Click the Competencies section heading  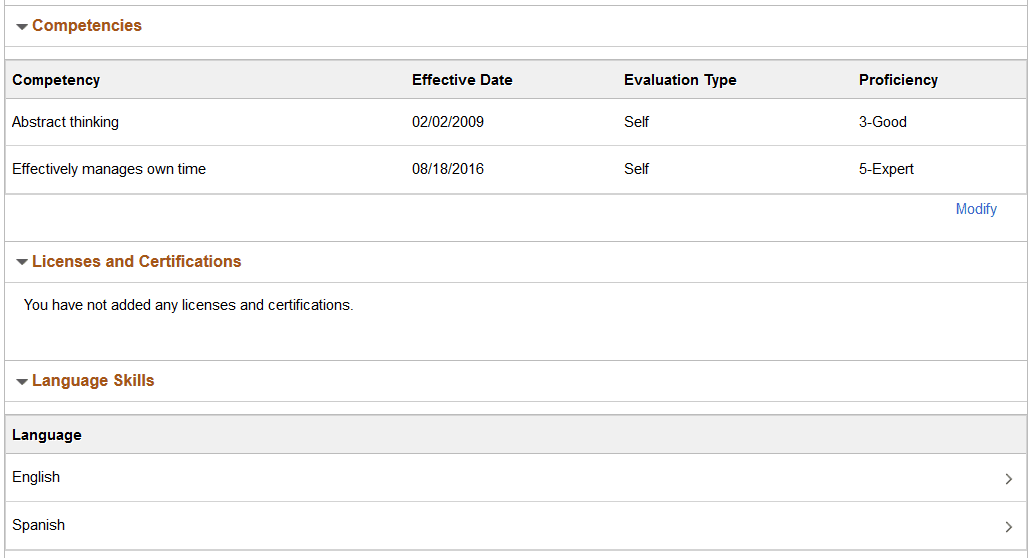pyautogui.click(x=87, y=26)
